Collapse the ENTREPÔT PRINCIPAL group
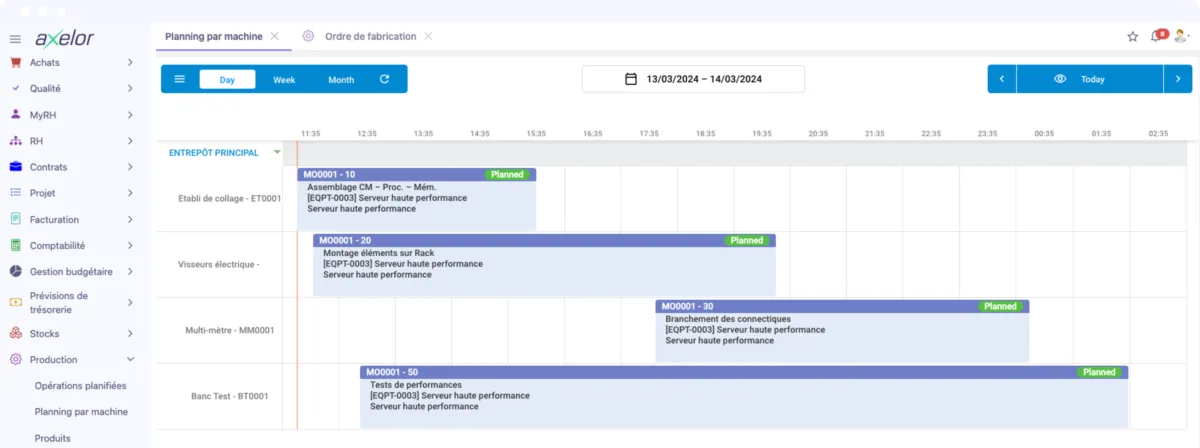Image resolution: width=1200 pixels, height=448 pixels. [x=278, y=153]
